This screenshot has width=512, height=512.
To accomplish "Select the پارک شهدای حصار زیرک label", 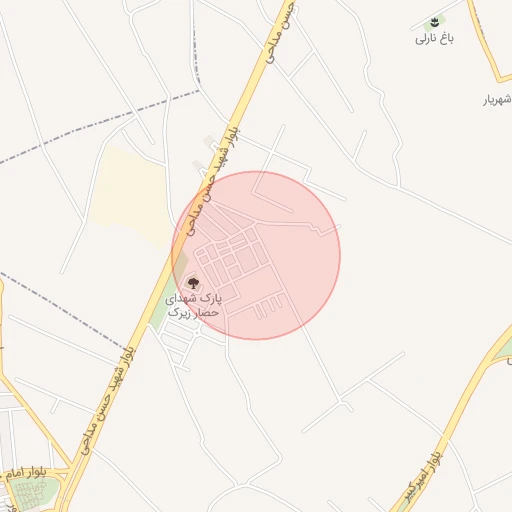I will pos(193,305).
